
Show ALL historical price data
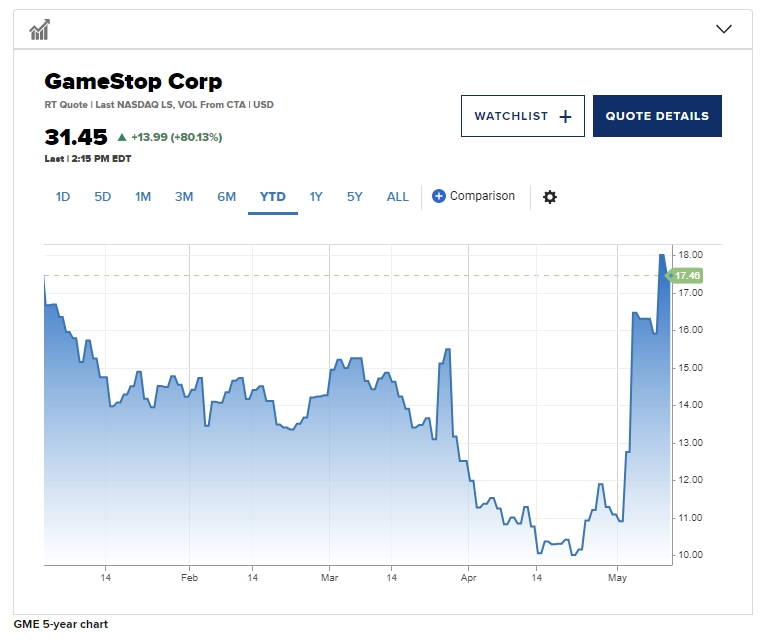[398, 197]
